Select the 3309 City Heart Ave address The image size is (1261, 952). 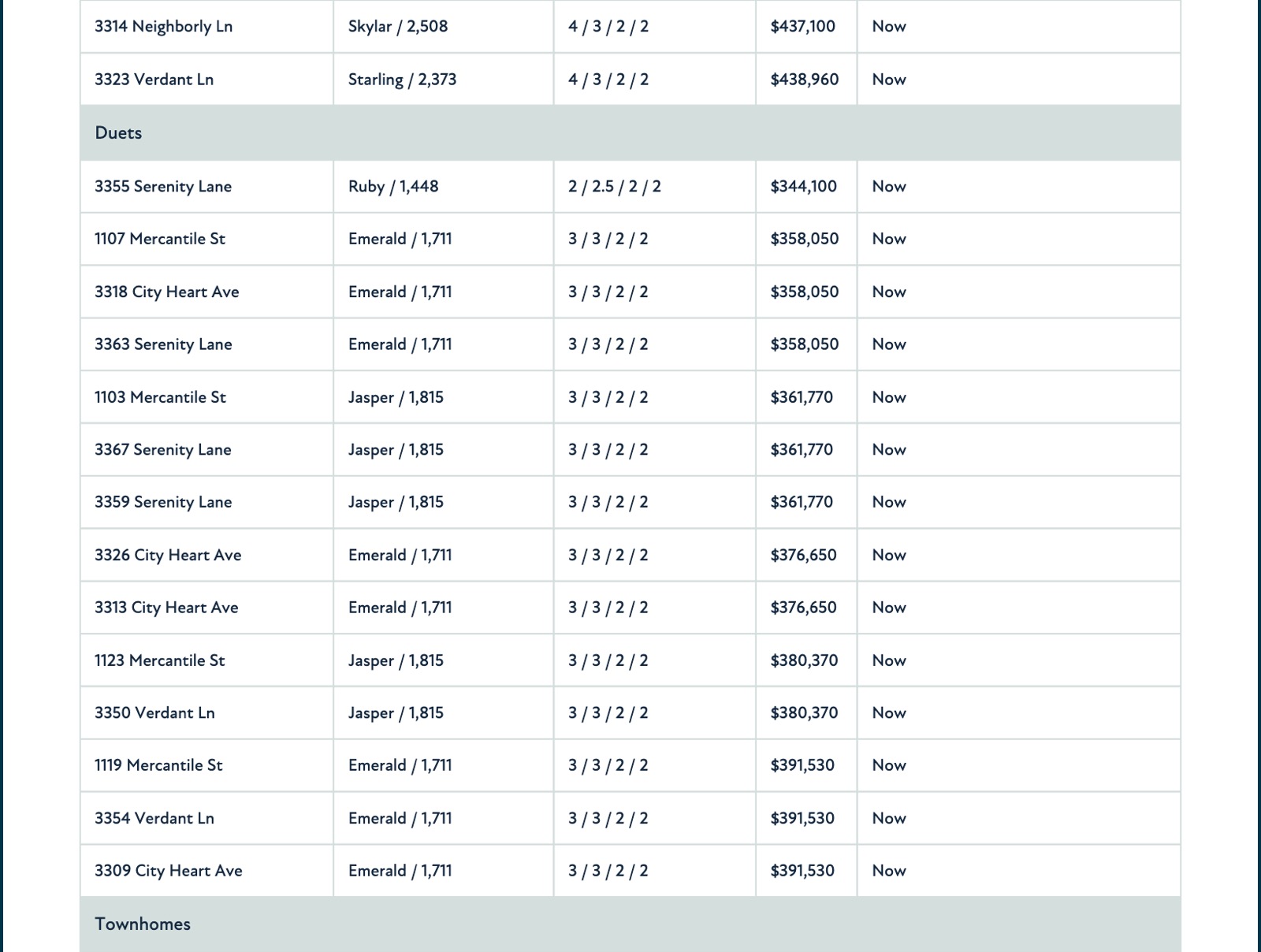(169, 870)
